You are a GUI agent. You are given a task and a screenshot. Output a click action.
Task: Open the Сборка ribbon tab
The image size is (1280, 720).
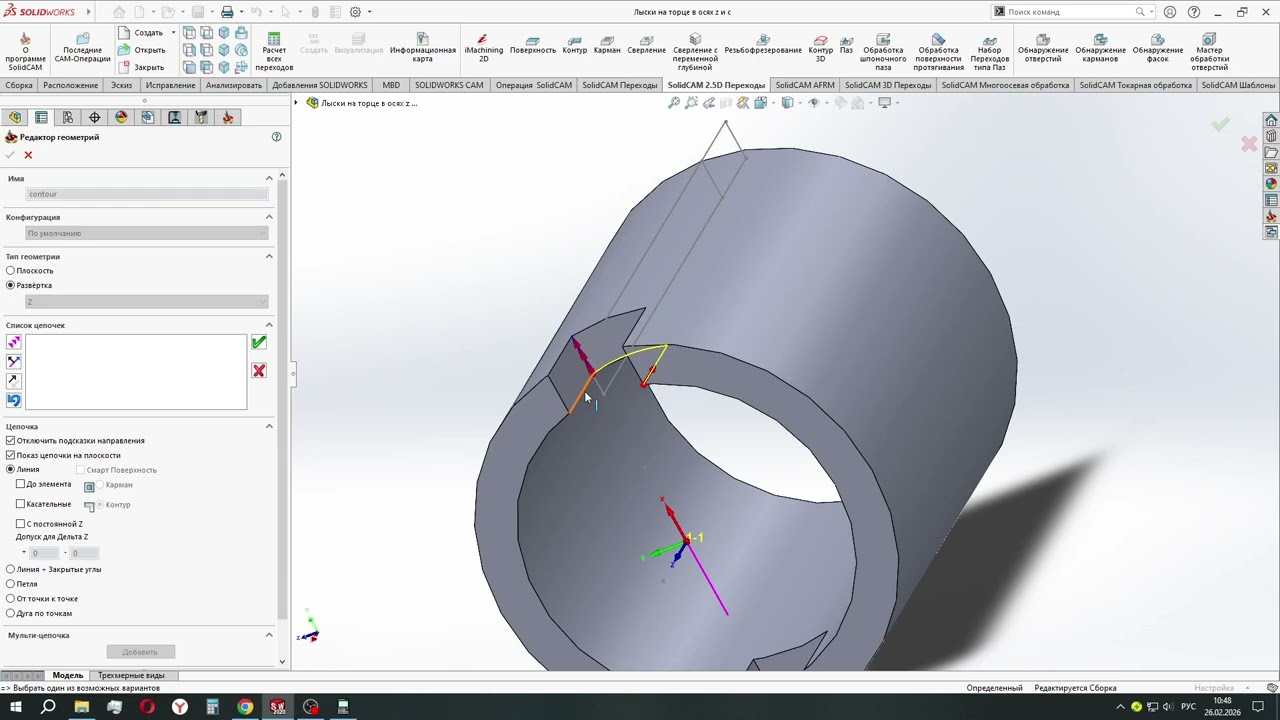[19, 85]
